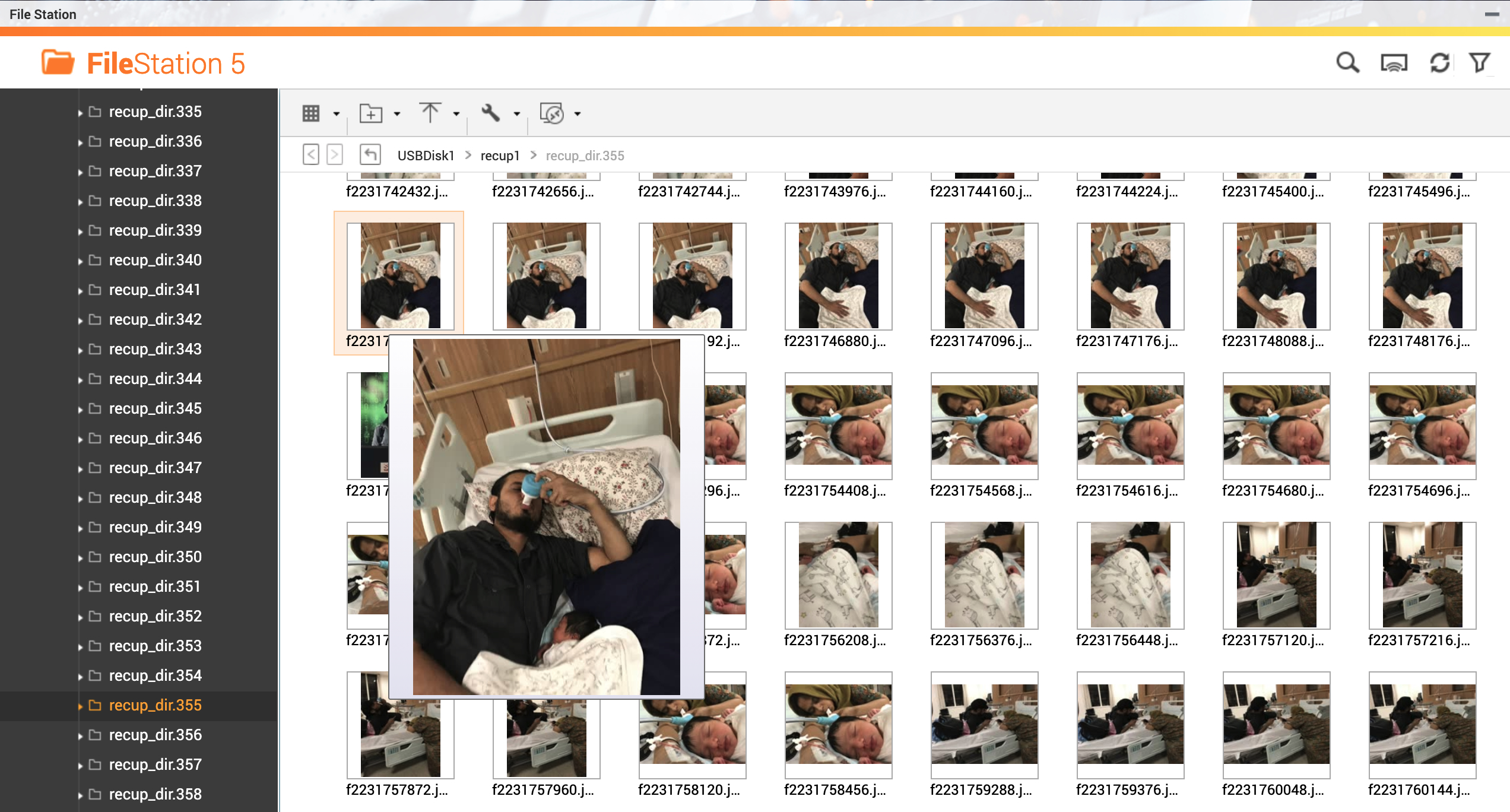Select folder recup_dir.338 in tree
Viewport: 1510px width, 812px height.
pos(155,201)
